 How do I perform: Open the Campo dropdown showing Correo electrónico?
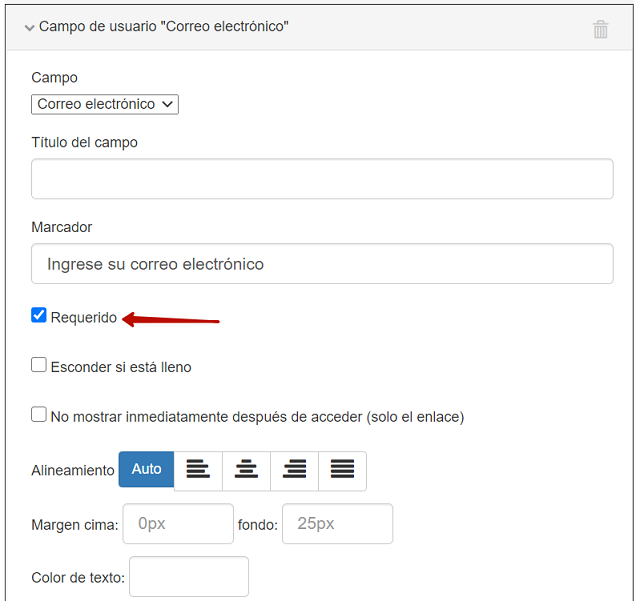pyautogui.click(x=105, y=104)
